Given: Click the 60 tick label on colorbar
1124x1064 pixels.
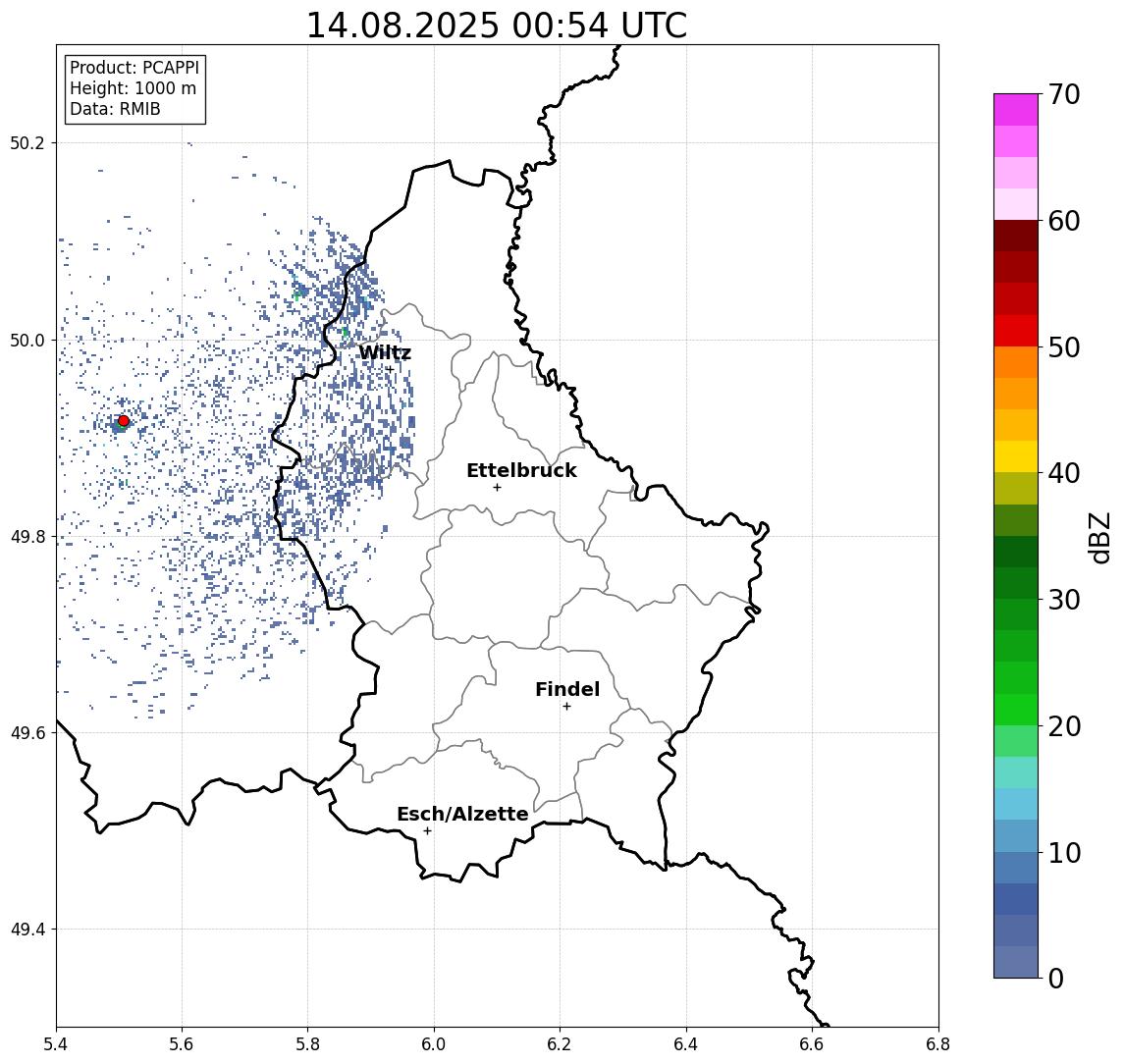Looking at the screenshot, I should tap(1064, 221).
